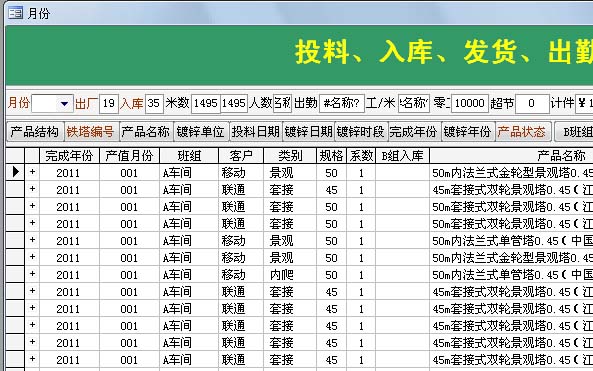Expand the subdatasheet of the 内爬 row

(32, 274)
